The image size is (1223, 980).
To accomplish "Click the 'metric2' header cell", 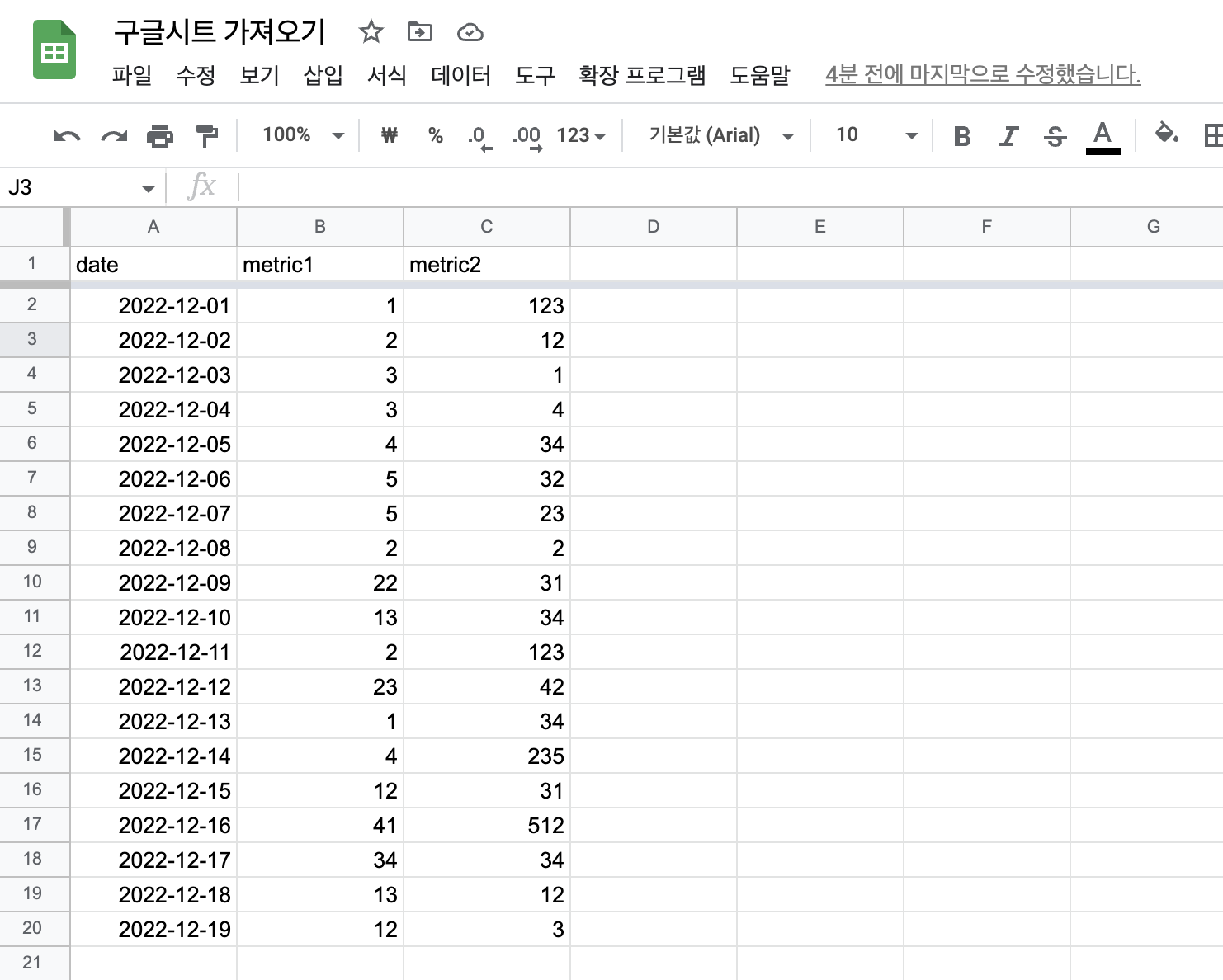I will (487, 265).
